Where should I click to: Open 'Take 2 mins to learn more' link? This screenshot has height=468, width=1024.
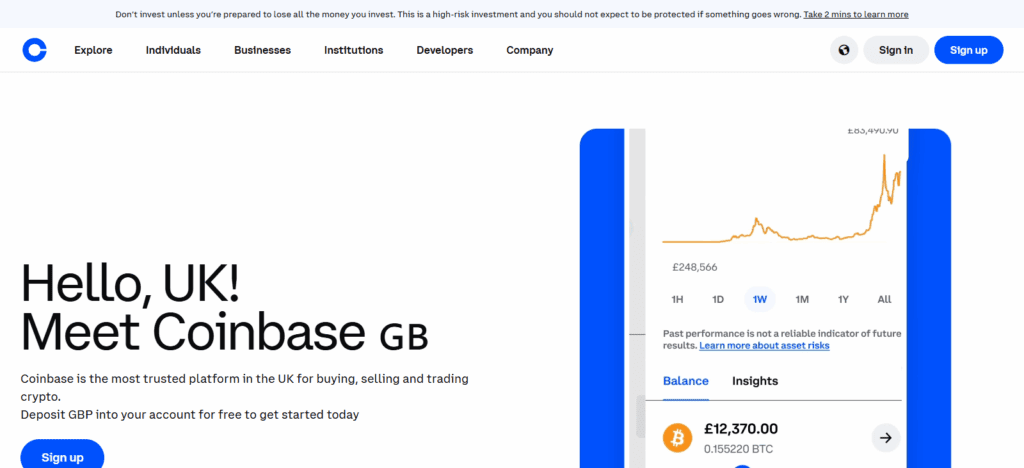(x=856, y=14)
